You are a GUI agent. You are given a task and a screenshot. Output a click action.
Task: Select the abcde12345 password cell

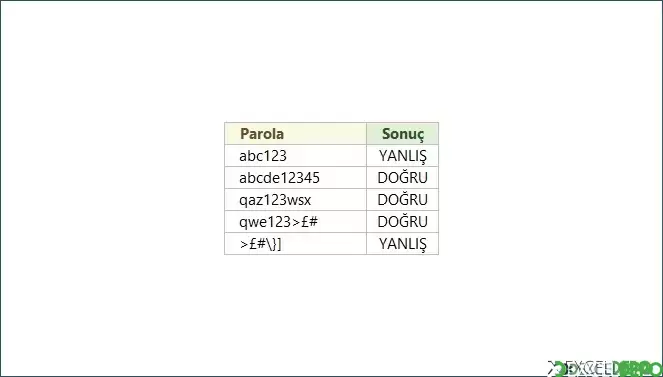(x=295, y=178)
